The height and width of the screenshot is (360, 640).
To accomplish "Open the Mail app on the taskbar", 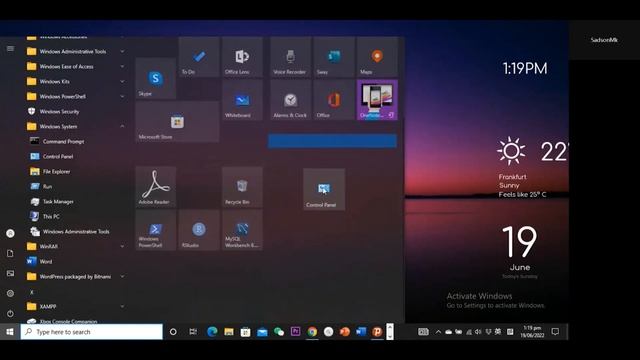I will pyautogui.click(x=262, y=332).
